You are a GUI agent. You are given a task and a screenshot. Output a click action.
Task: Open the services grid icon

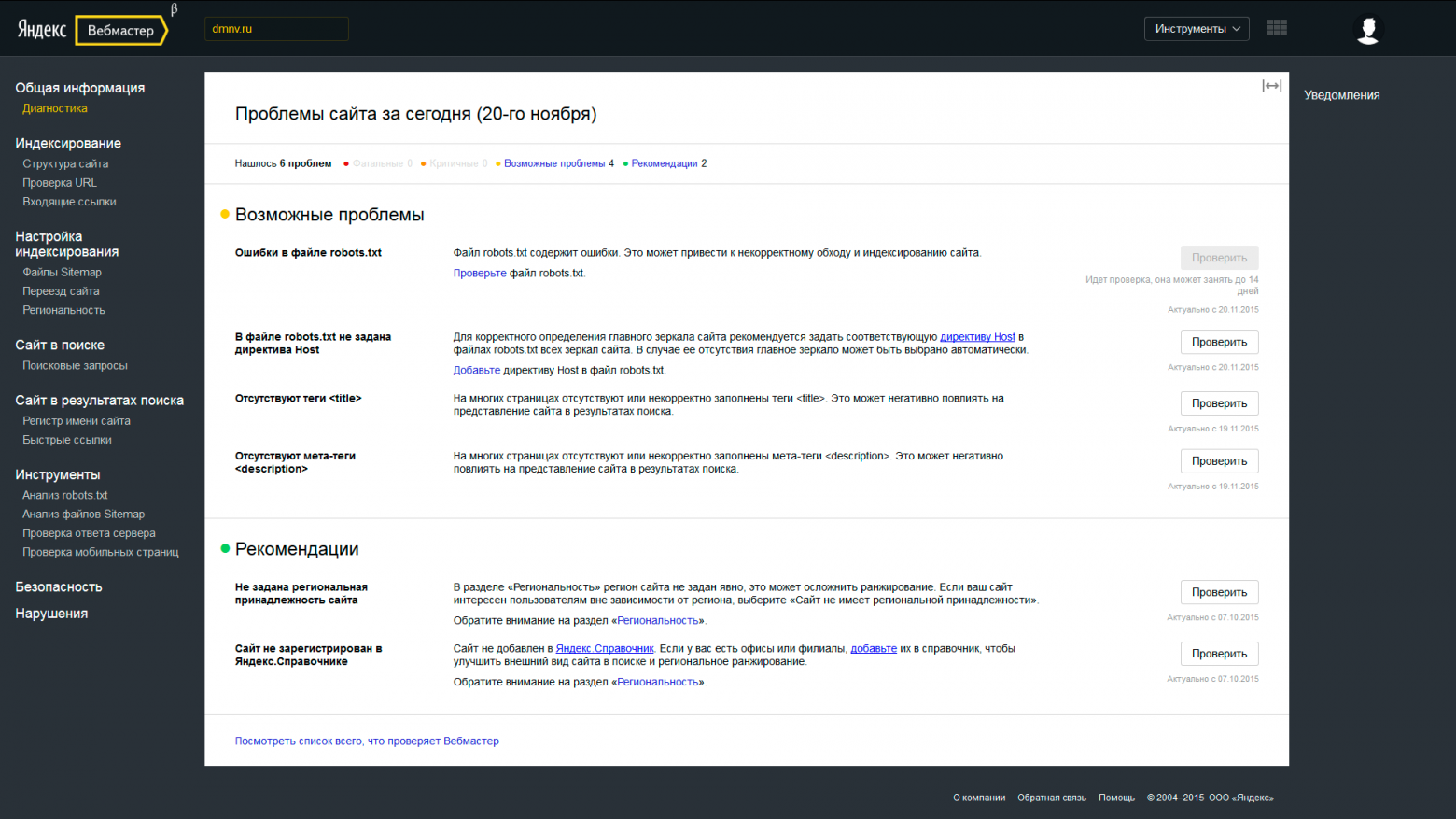[1277, 28]
